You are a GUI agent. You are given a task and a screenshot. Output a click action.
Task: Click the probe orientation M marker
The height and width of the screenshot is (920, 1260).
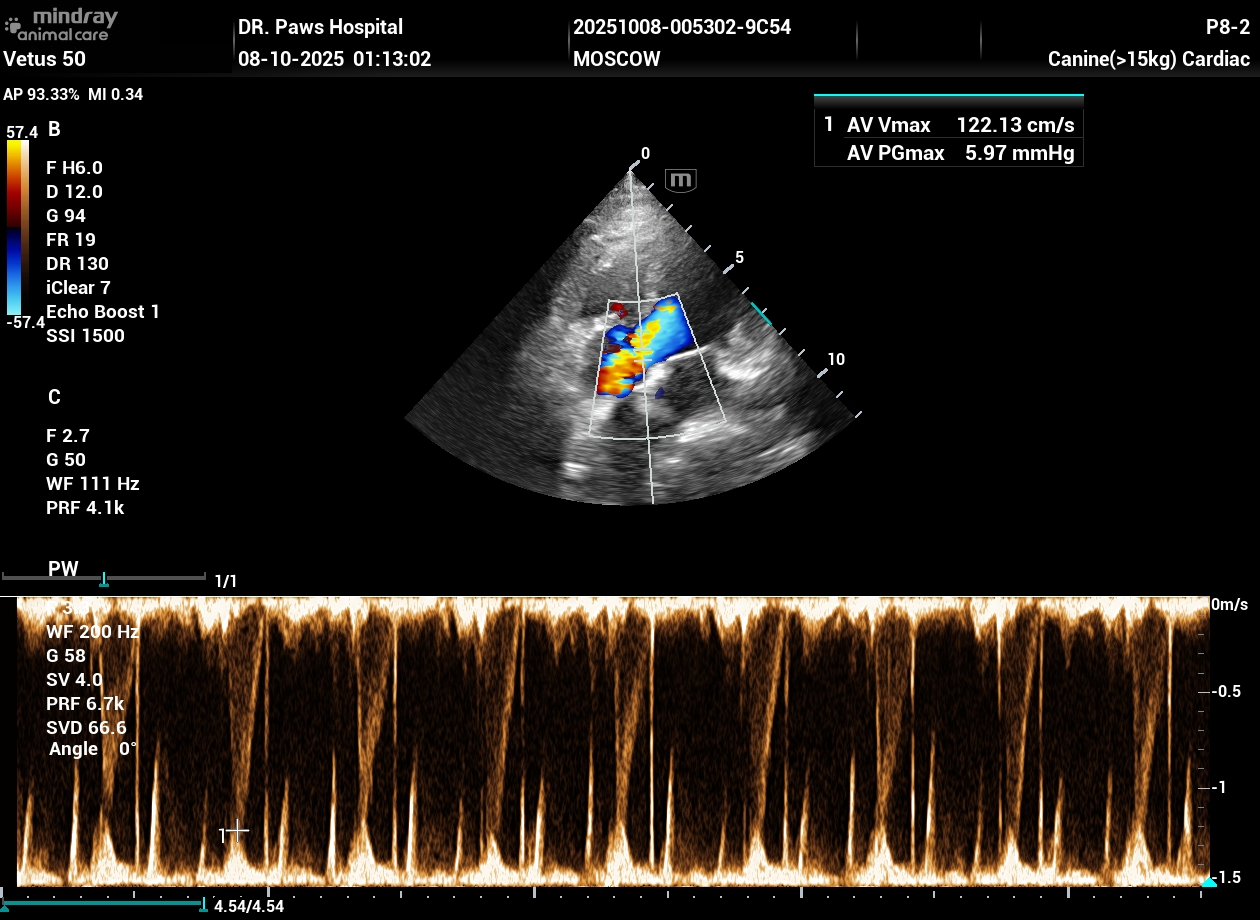[x=681, y=181]
